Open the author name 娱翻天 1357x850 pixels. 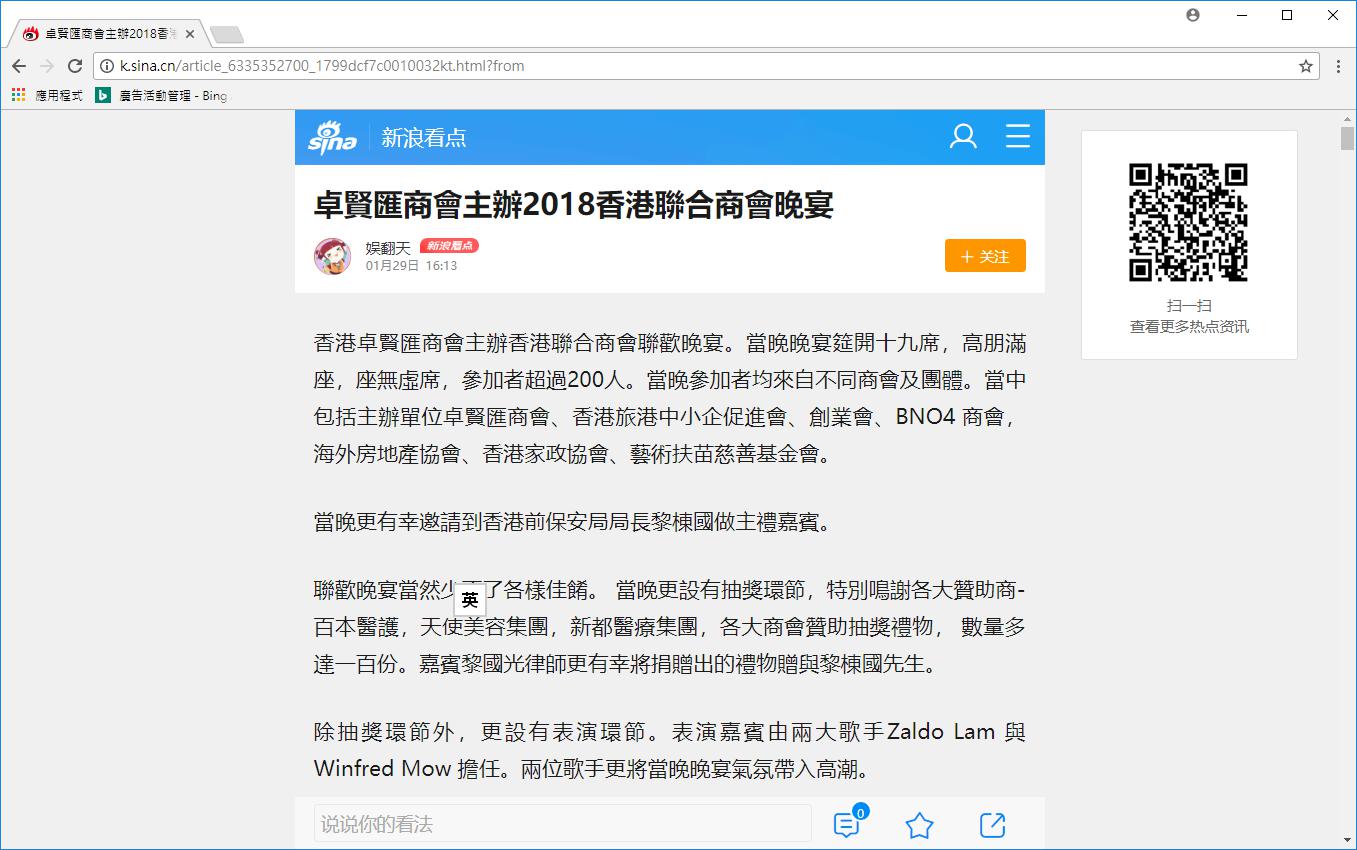(388, 248)
